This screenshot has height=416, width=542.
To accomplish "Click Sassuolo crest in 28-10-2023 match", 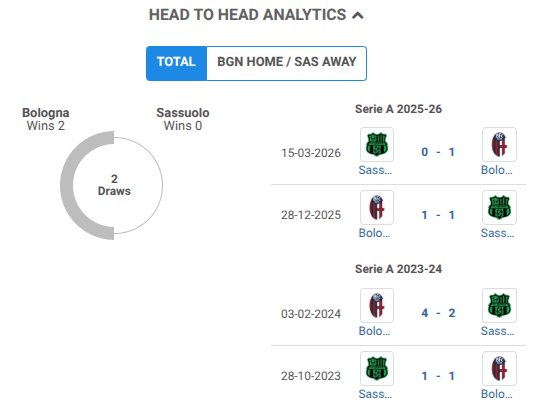I will click(x=377, y=368).
